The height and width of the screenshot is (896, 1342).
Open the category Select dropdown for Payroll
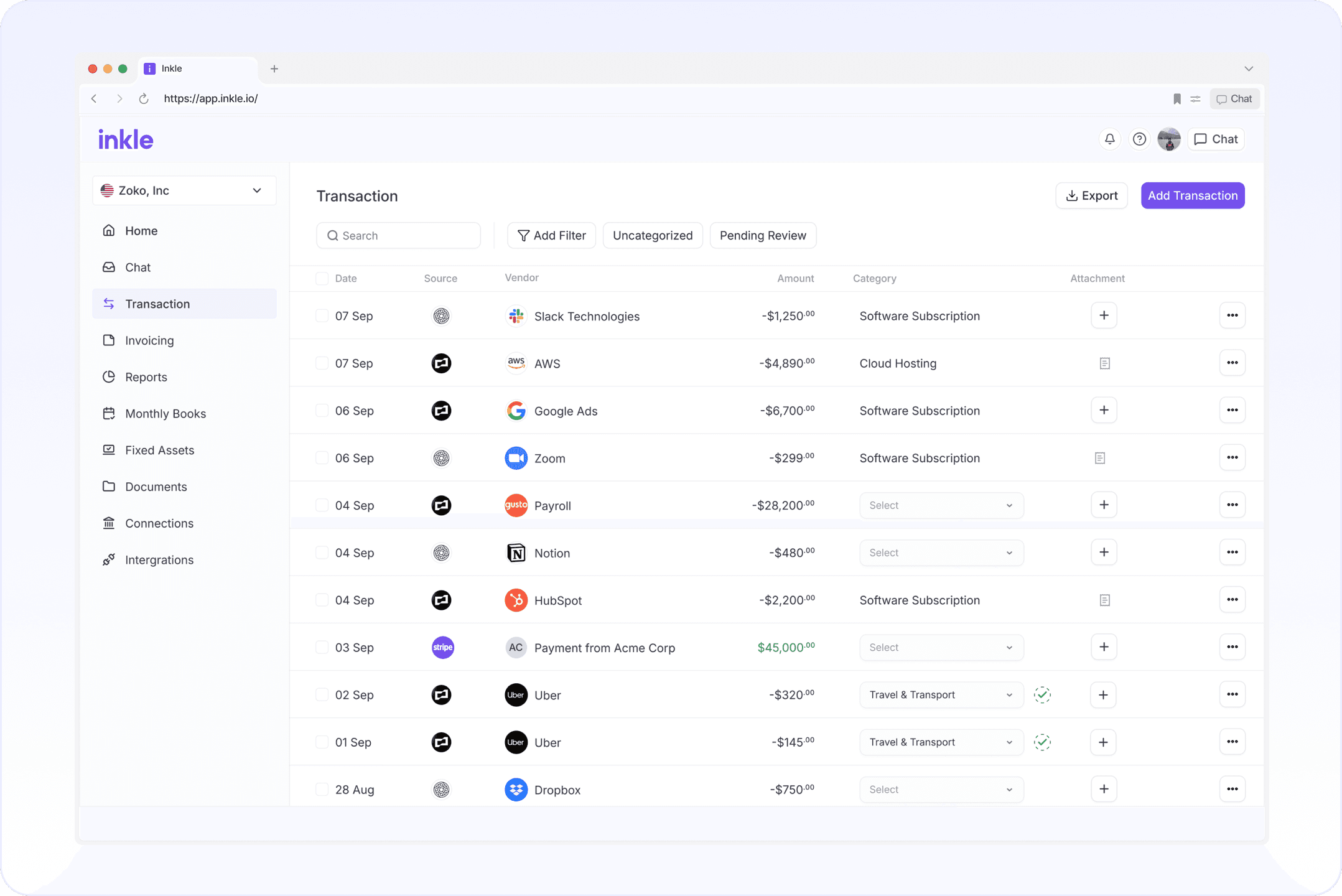coord(941,505)
